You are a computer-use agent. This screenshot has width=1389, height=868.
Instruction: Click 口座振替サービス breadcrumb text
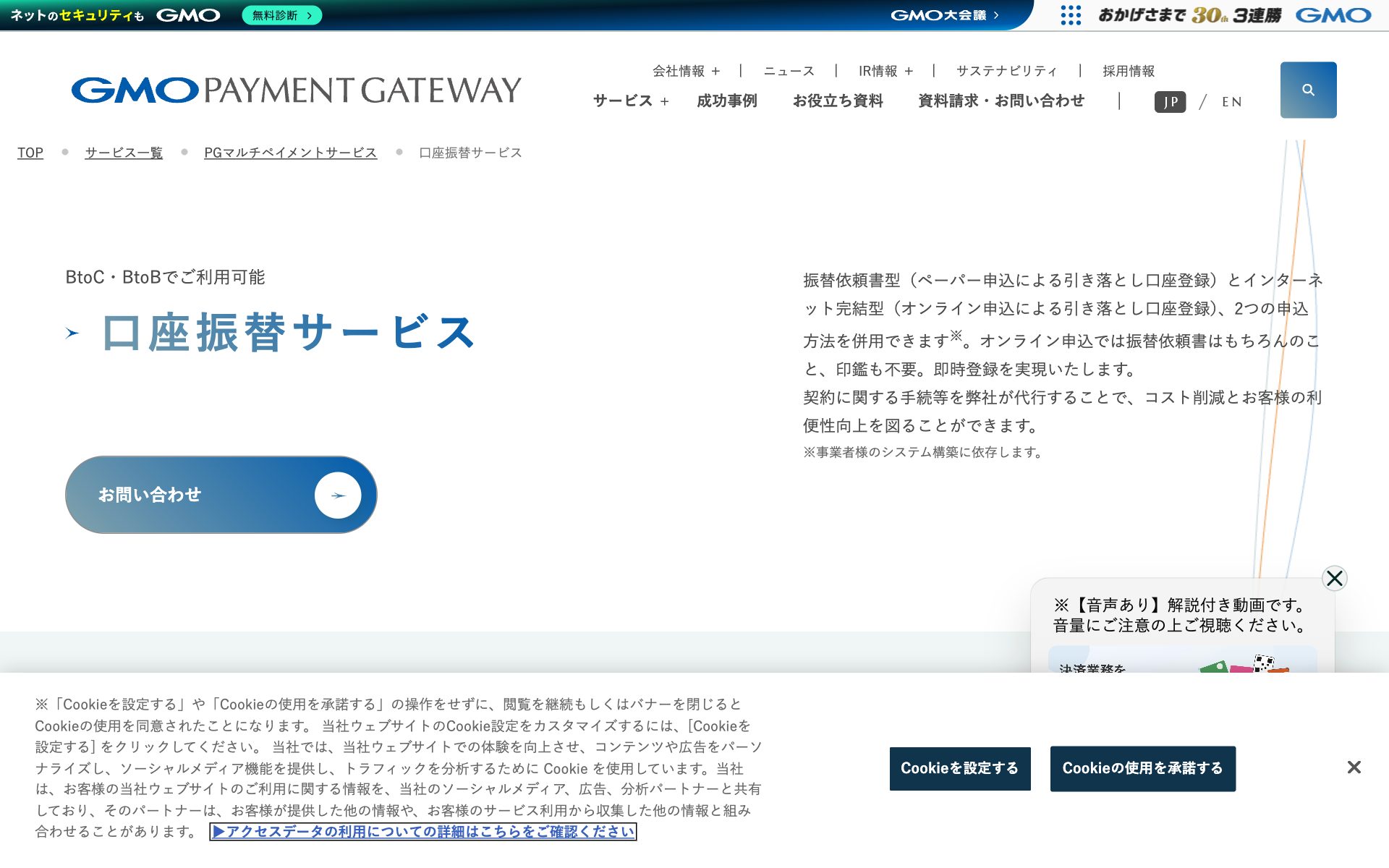(x=470, y=153)
